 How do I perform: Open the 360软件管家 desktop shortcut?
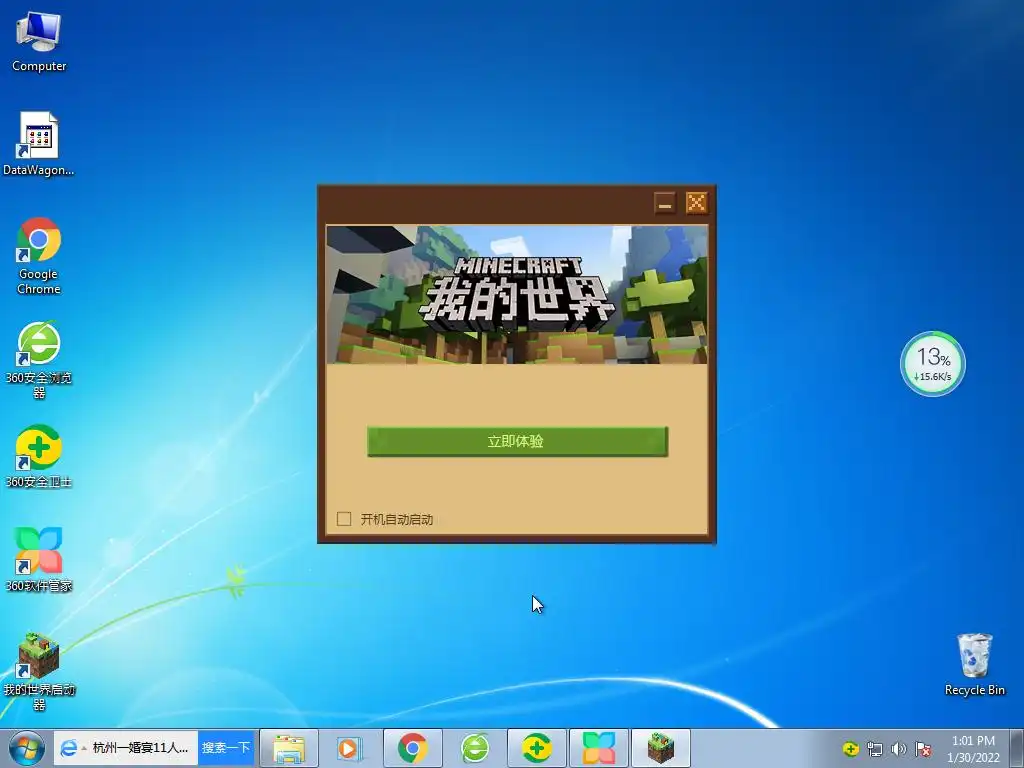coord(39,560)
